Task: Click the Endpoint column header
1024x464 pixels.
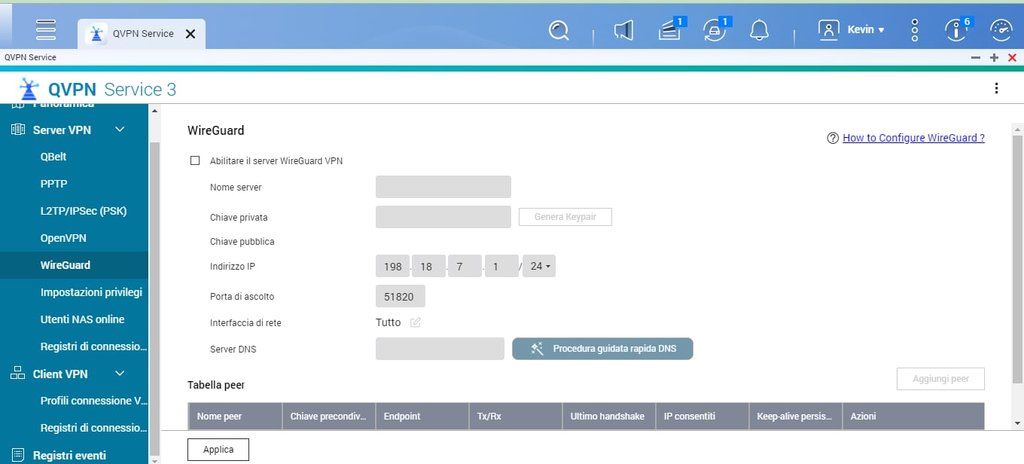Action: pyautogui.click(x=422, y=416)
